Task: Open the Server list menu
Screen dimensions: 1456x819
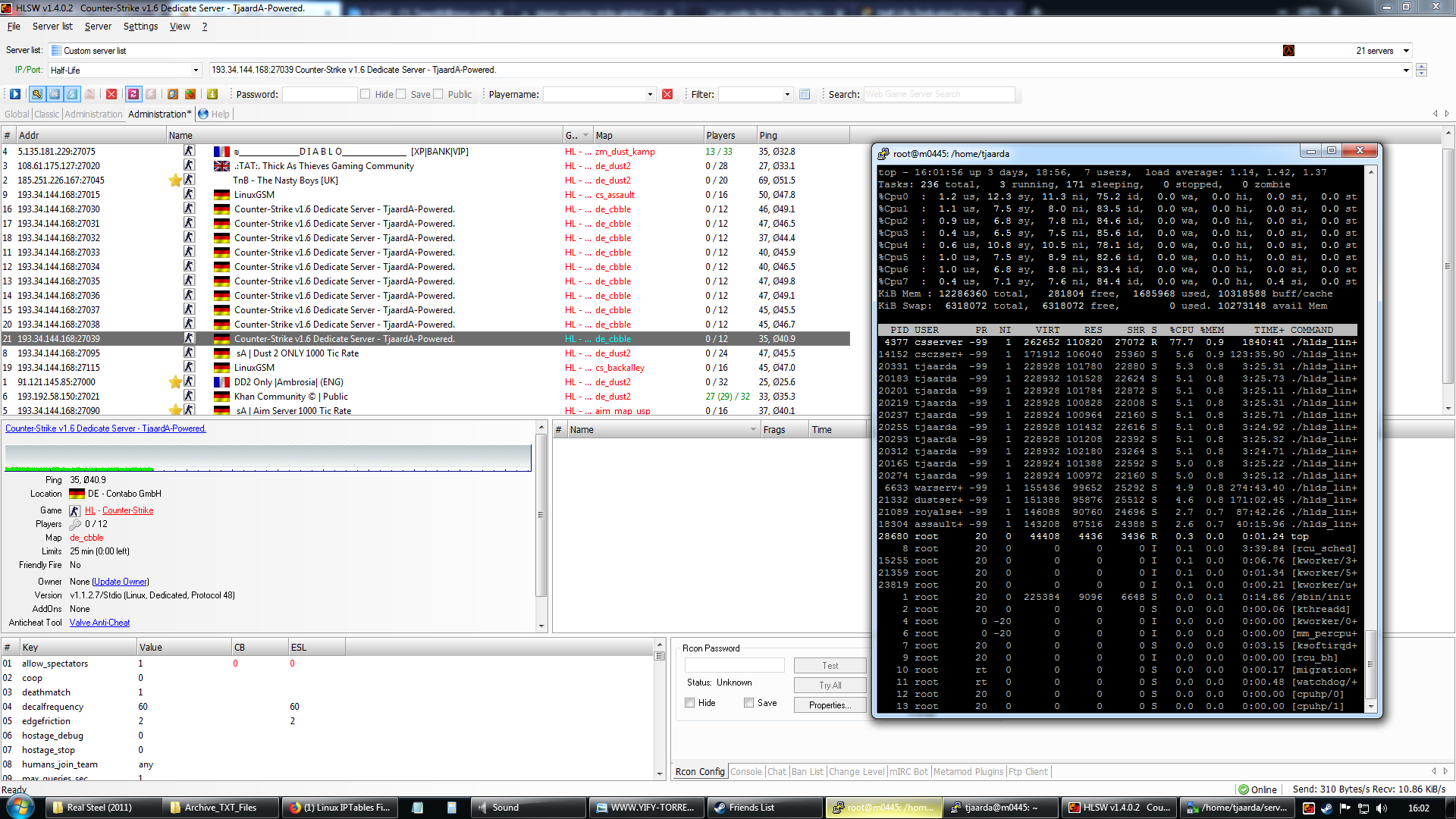Action: (x=52, y=27)
